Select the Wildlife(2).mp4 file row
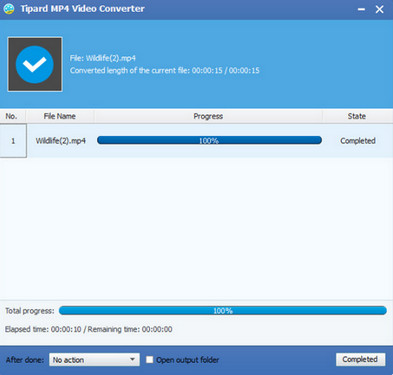This screenshot has width=393, height=375. tap(196, 141)
